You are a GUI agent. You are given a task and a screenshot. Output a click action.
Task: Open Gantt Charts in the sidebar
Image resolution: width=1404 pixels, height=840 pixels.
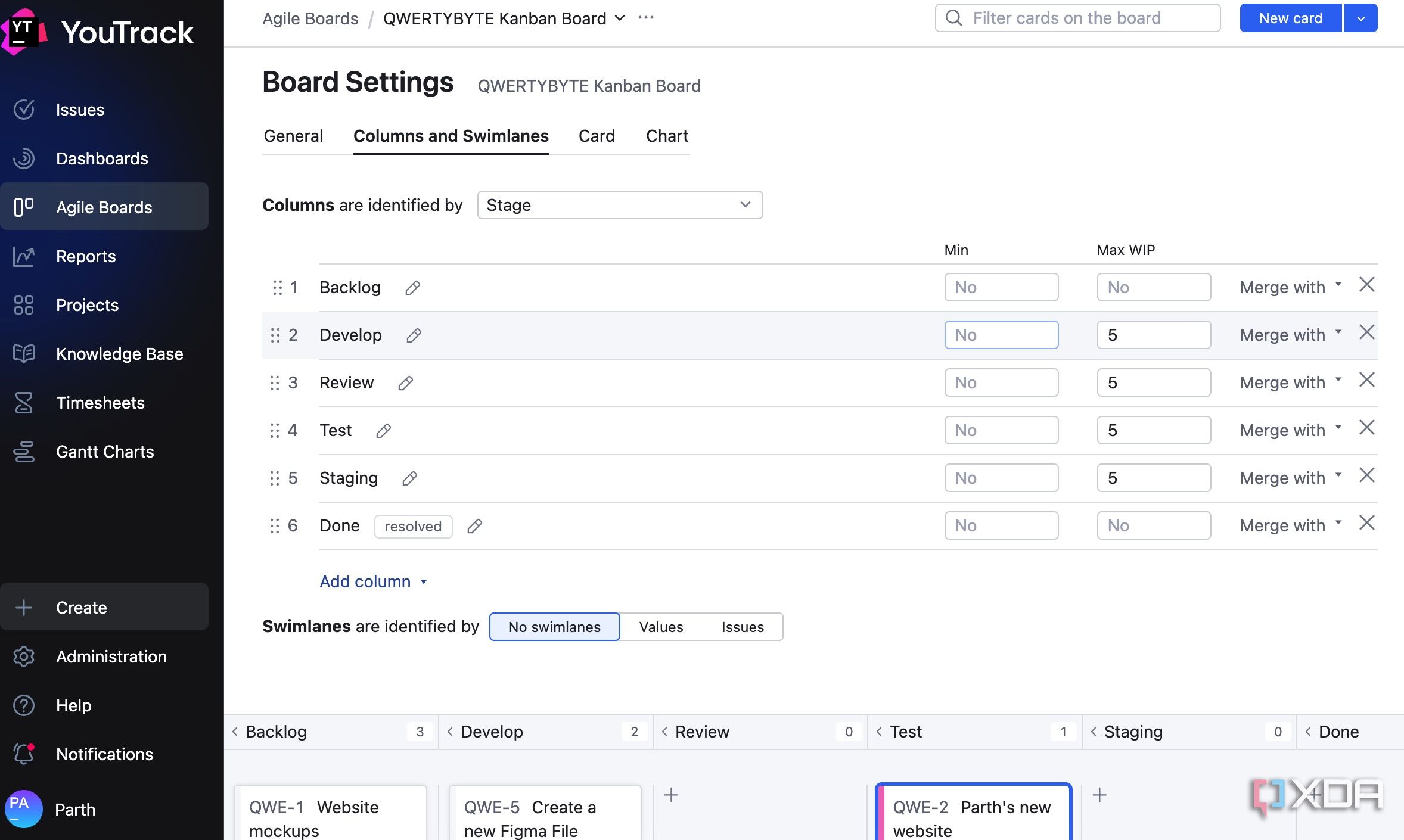click(104, 452)
